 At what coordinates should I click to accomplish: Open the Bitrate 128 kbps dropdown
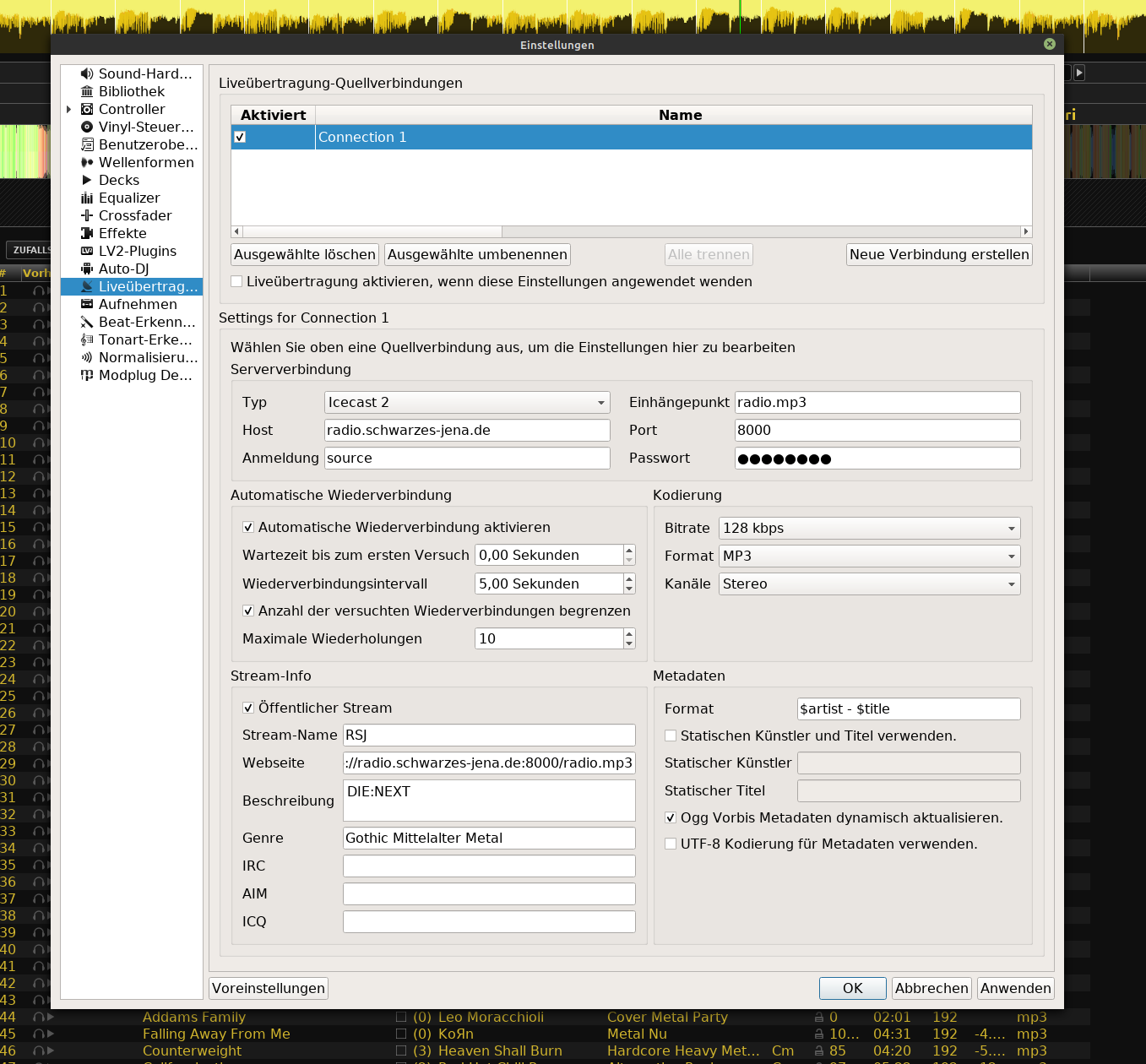point(870,529)
